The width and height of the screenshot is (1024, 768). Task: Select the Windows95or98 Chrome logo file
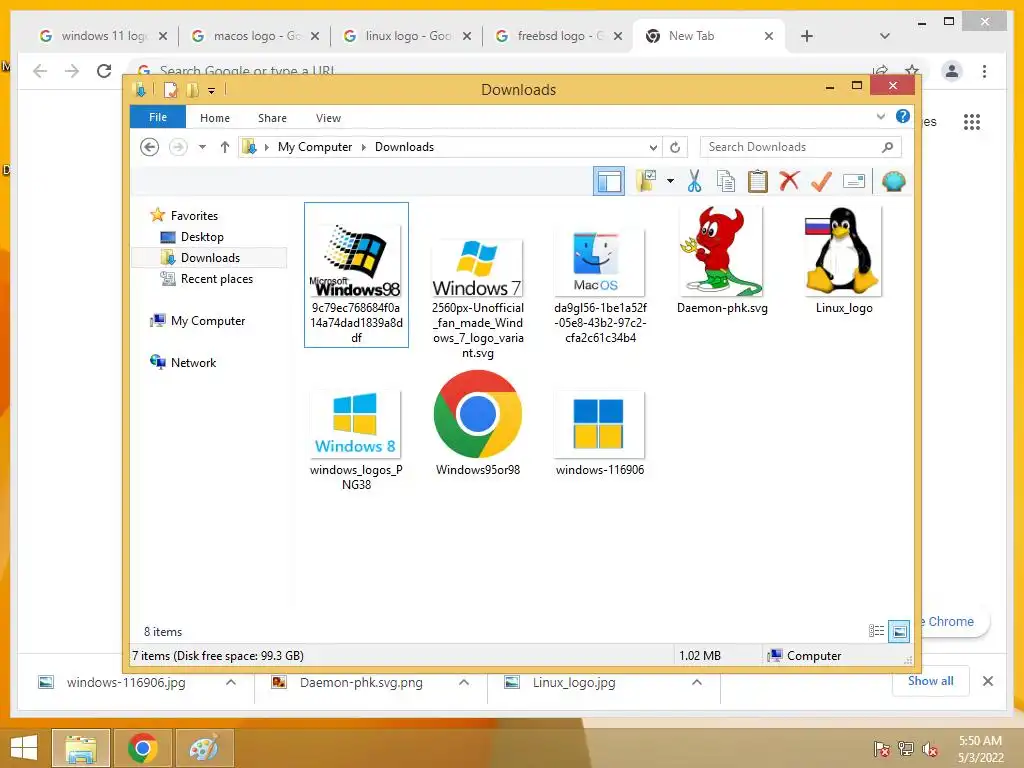[478, 423]
